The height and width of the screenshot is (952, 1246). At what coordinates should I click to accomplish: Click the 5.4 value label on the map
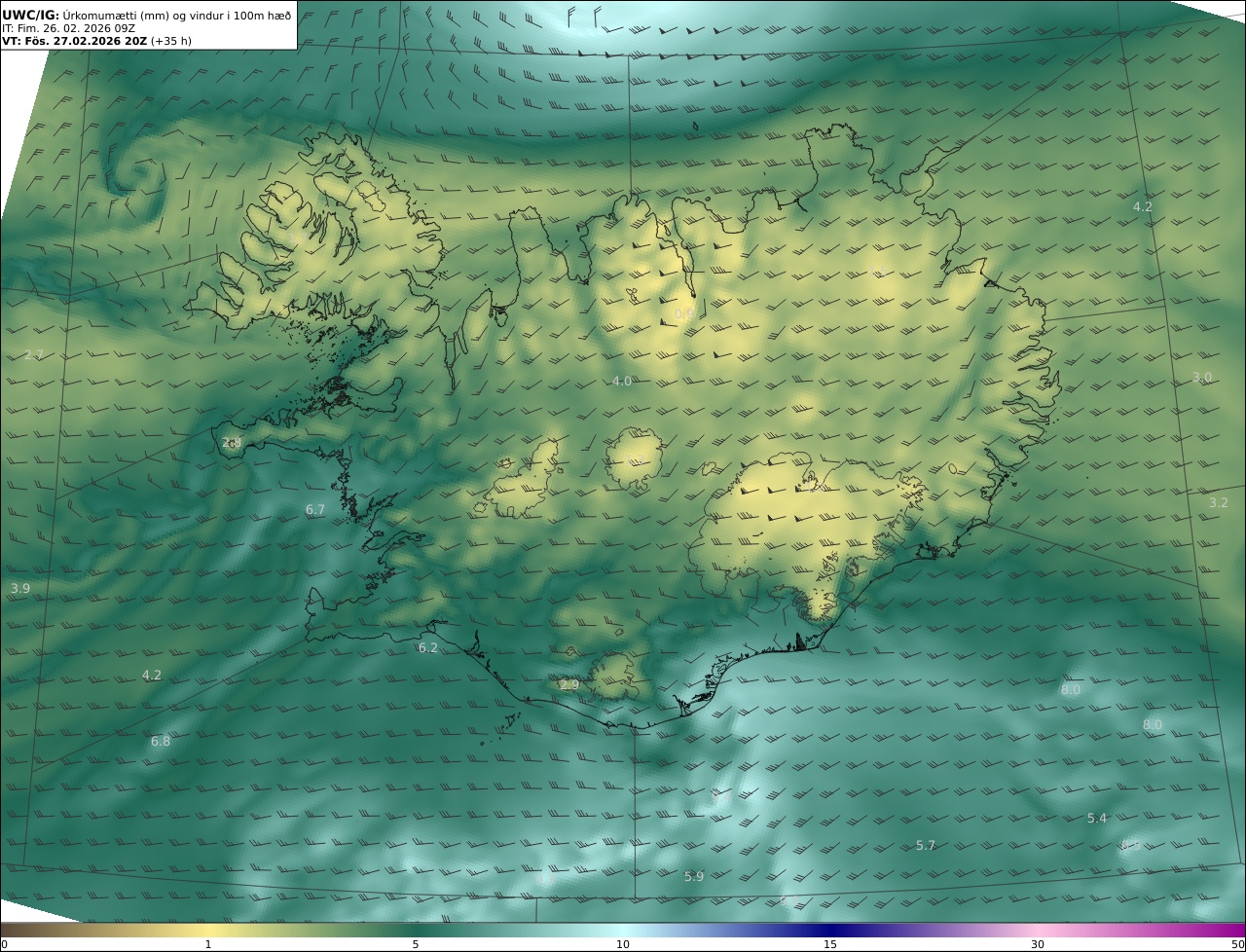tap(1097, 818)
